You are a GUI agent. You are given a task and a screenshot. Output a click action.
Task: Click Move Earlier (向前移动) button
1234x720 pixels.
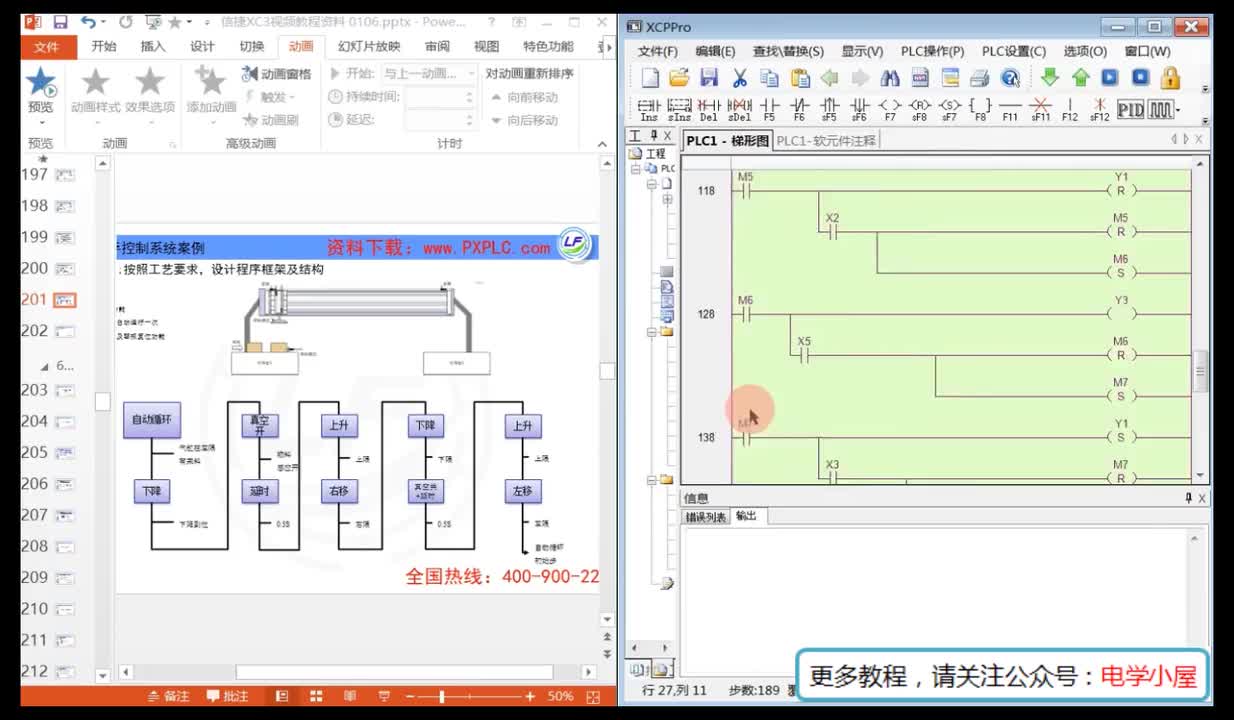tap(523, 97)
